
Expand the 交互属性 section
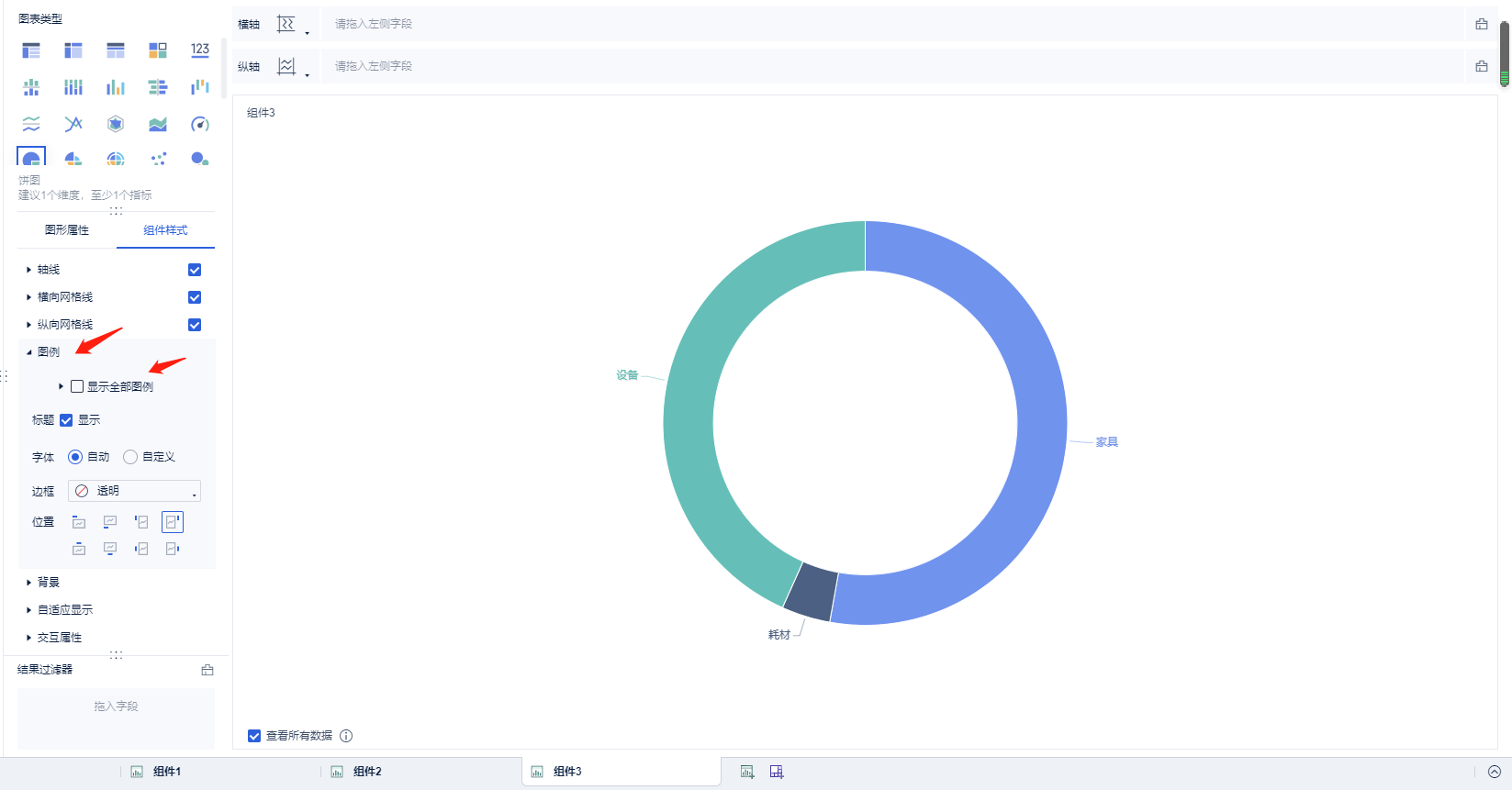coord(29,638)
